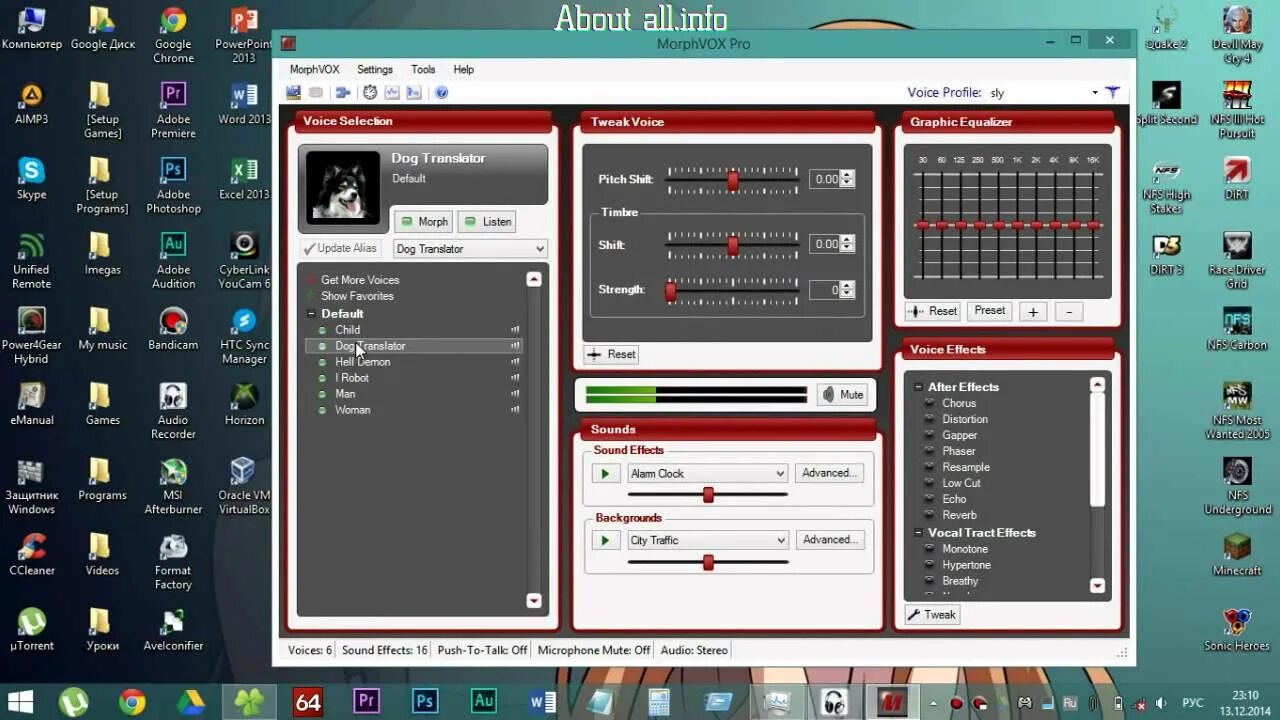The image size is (1280, 720).
Task: Collapse the Default voice group
Action: 311,314
